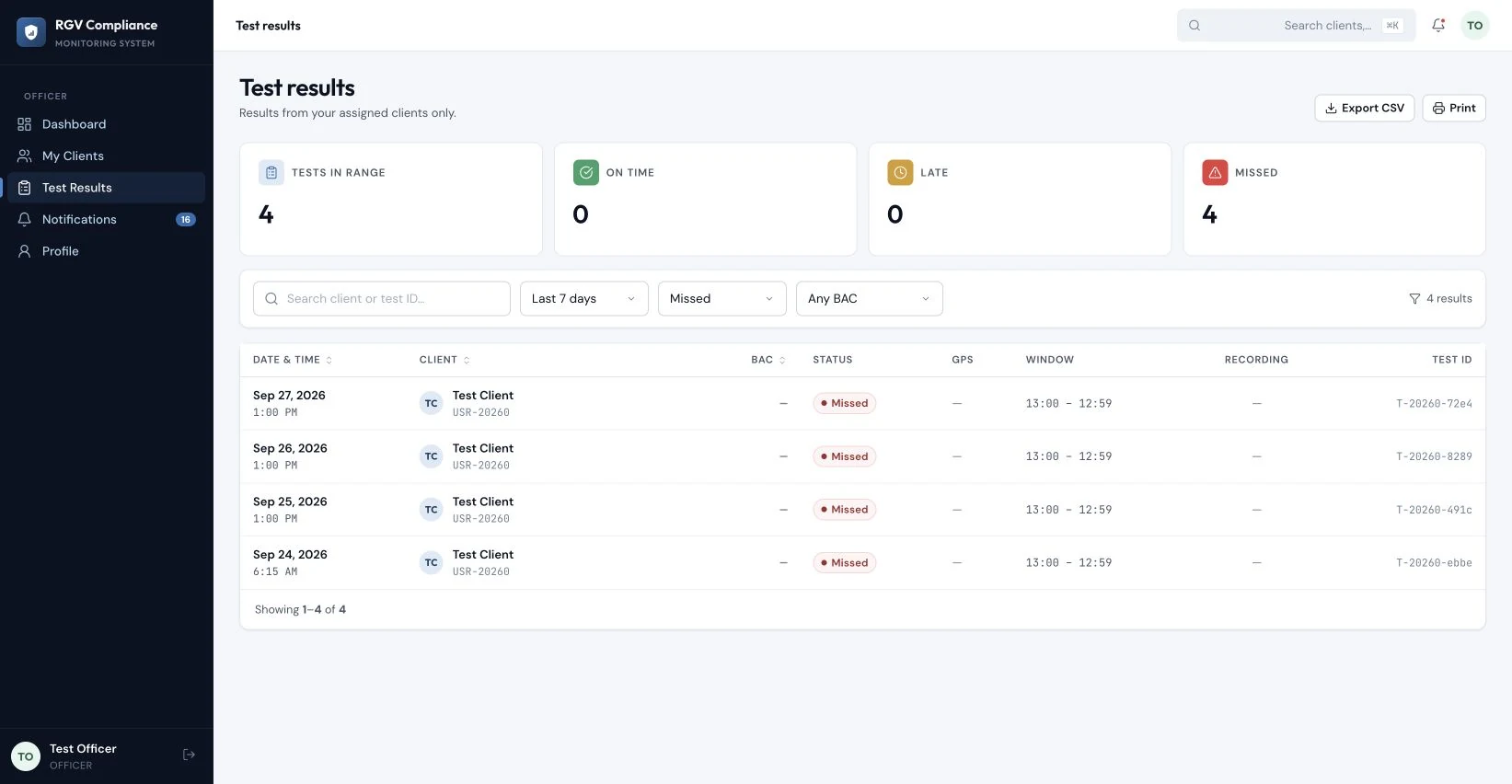Open Notifications in sidebar
1512x784 pixels.
107,219
